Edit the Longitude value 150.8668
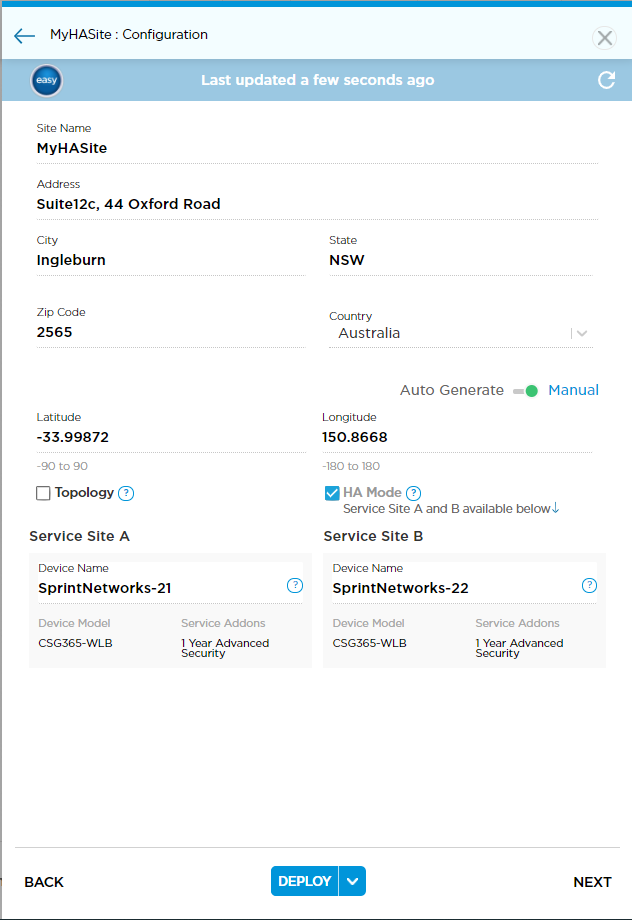Screen dimensions: 632x920 (457, 438)
